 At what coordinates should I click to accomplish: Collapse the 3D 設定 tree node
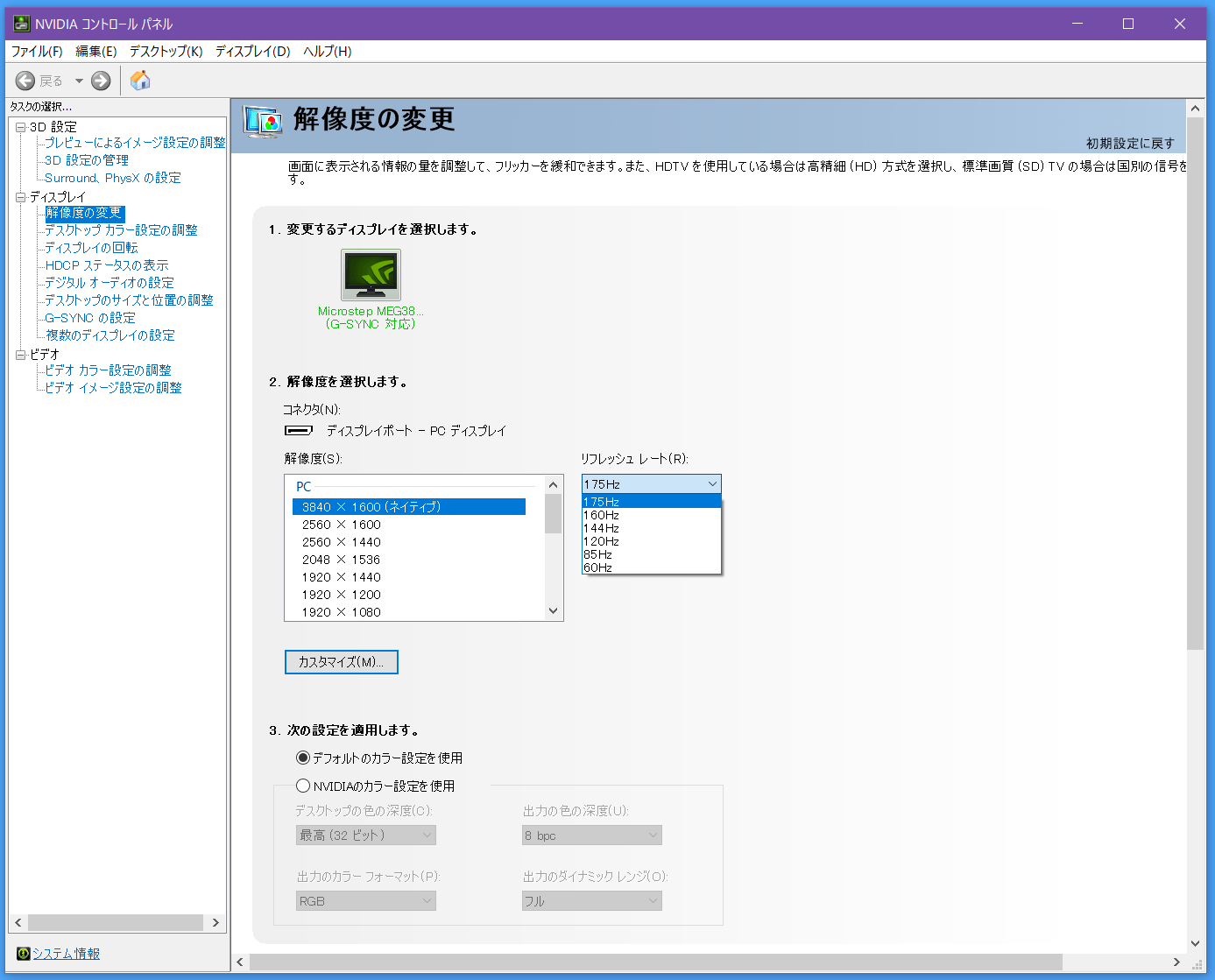(x=20, y=127)
